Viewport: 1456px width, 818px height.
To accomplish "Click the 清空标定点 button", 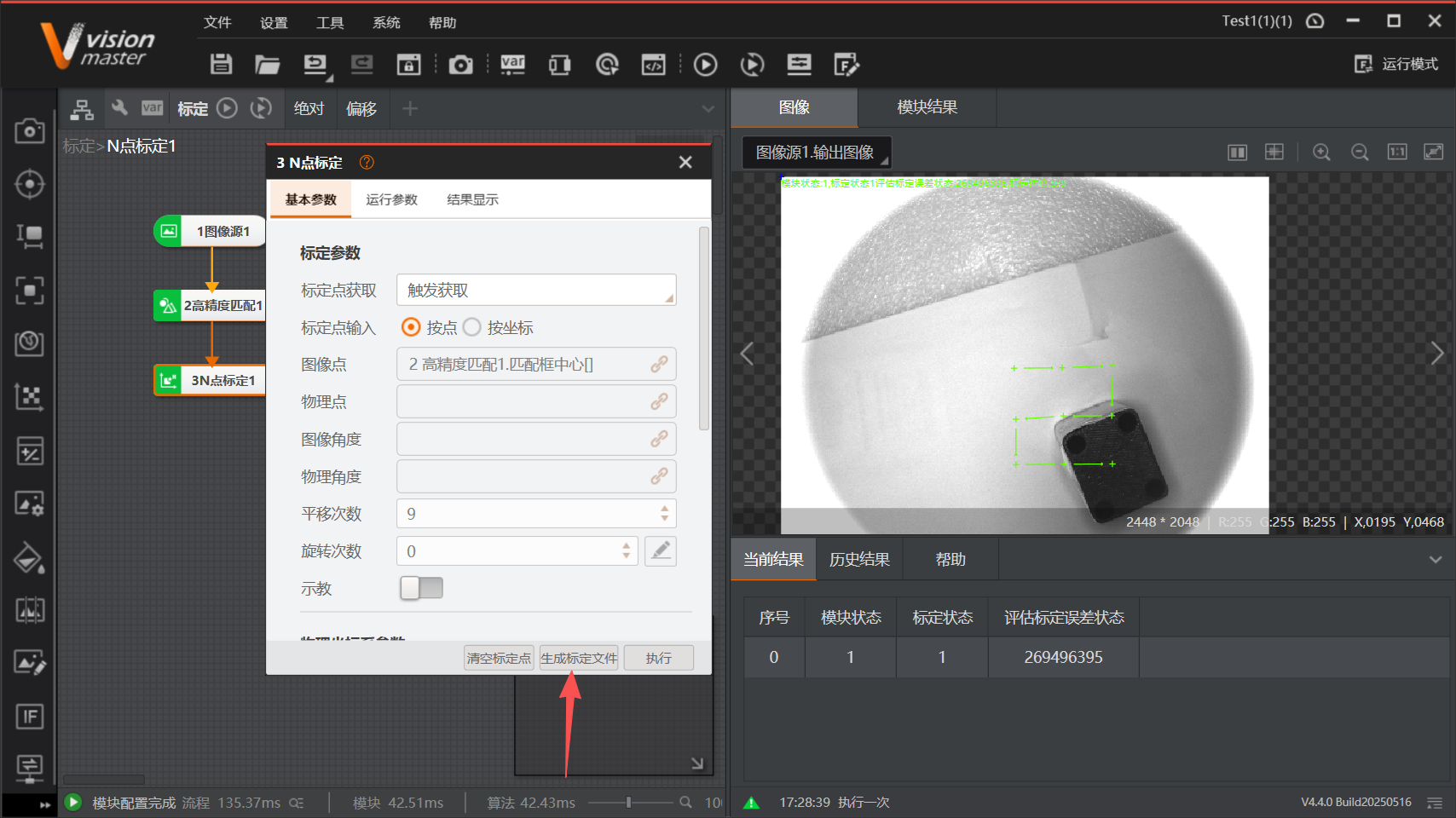I will pyautogui.click(x=499, y=658).
